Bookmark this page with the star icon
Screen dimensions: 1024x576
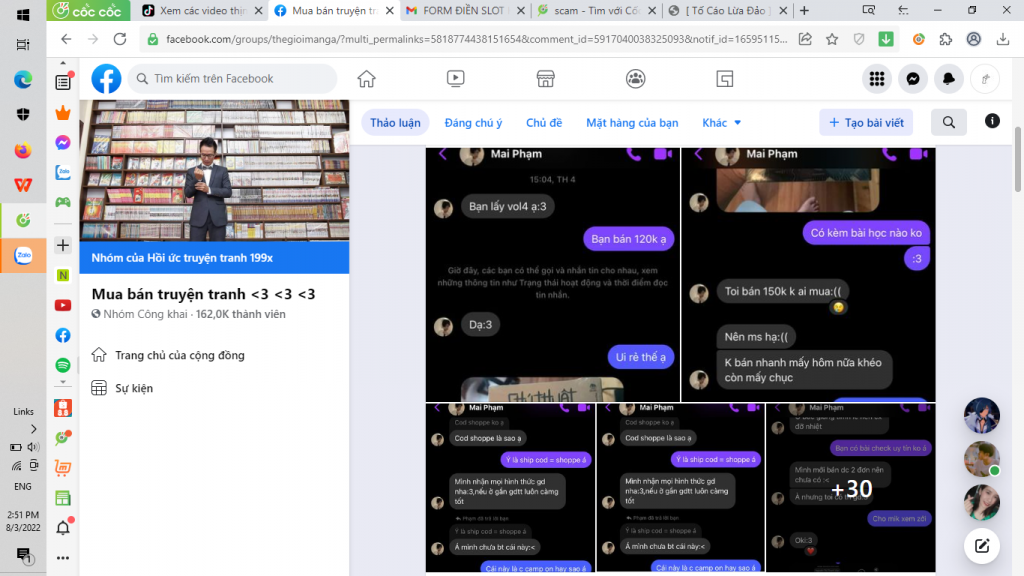pyautogui.click(x=832, y=40)
